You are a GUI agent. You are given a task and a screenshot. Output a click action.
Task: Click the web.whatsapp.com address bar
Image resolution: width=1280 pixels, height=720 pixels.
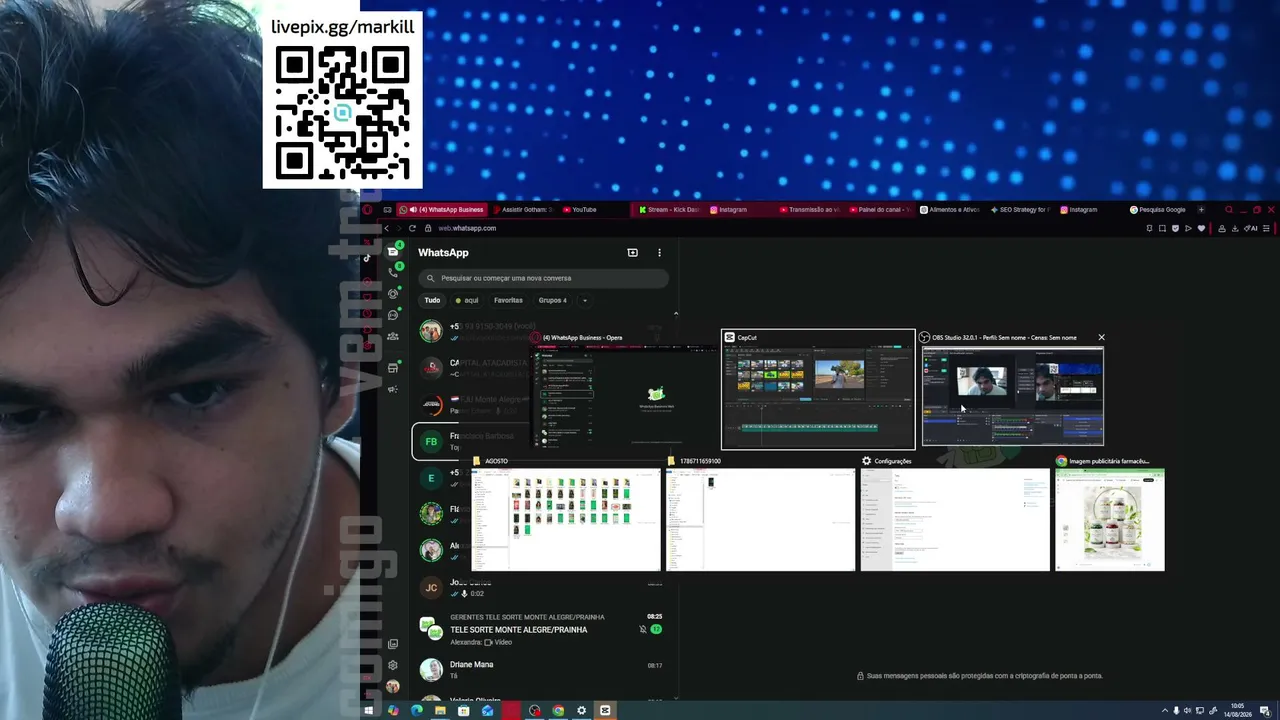pyautogui.click(x=467, y=228)
